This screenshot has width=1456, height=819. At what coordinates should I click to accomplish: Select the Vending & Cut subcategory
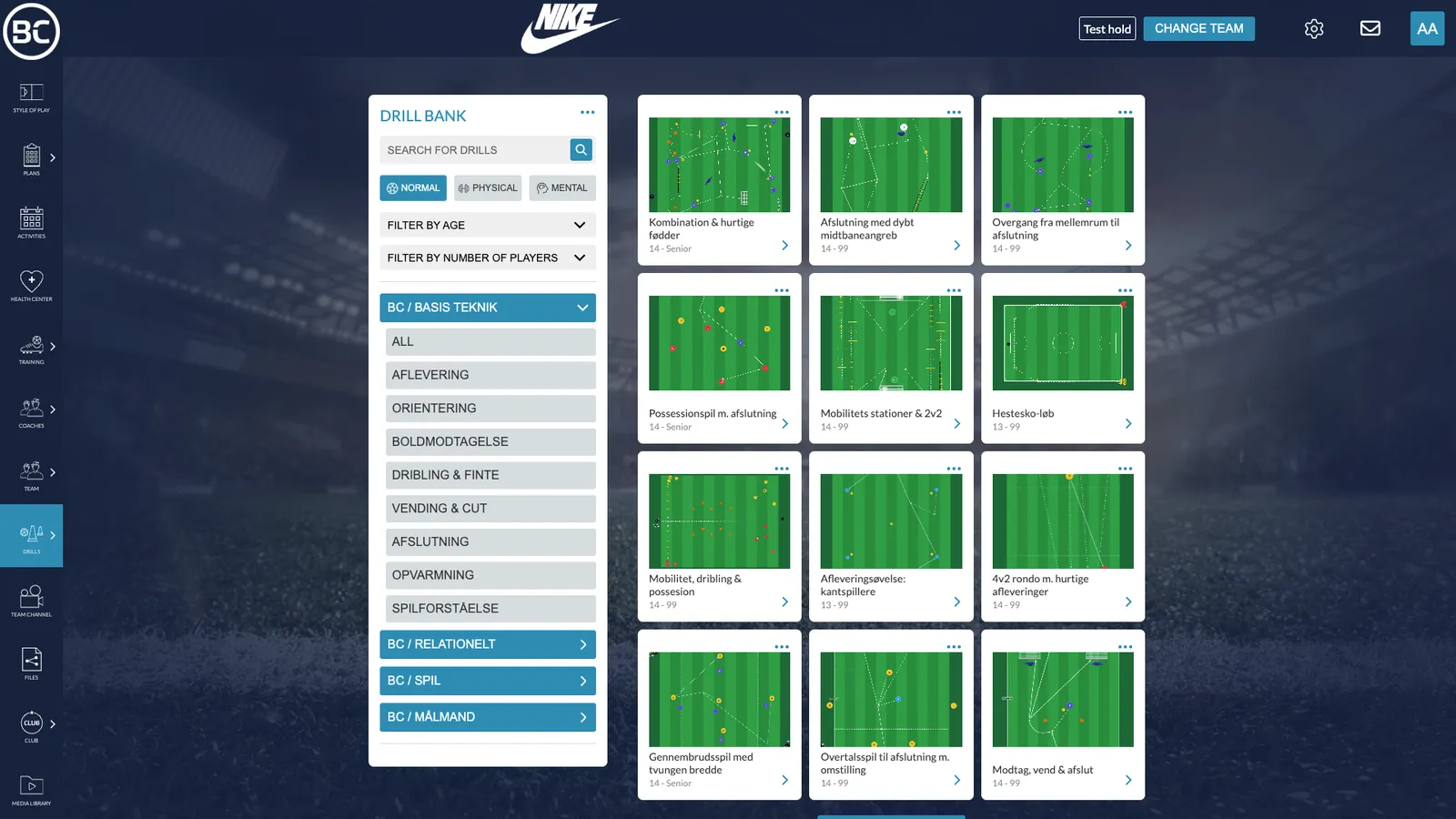(x=490, y=509)
